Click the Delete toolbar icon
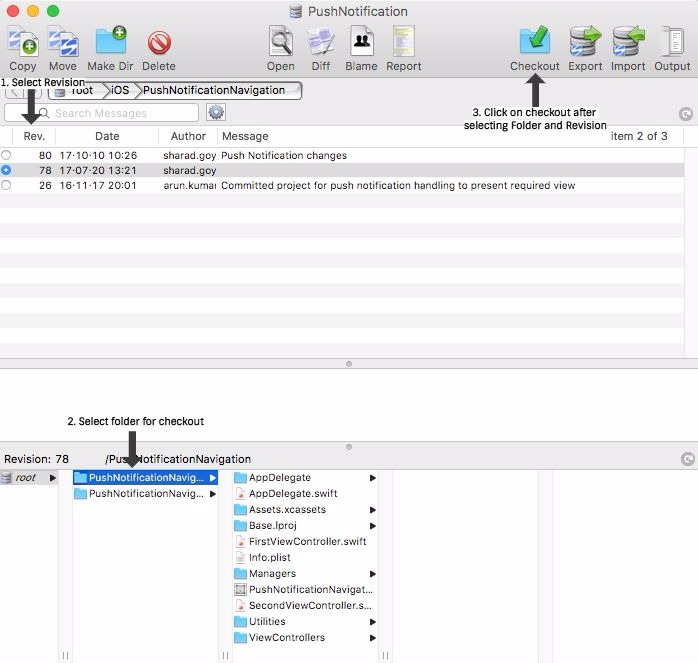Image resolution: width=698 pixels, height=663 pixels. click(x=159, y=42)
